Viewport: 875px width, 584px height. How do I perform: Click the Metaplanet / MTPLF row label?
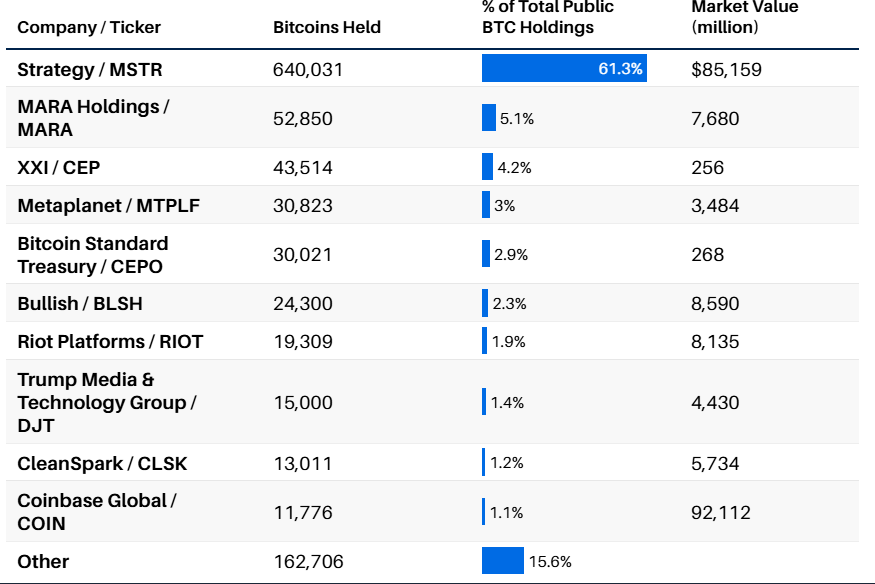109,206
